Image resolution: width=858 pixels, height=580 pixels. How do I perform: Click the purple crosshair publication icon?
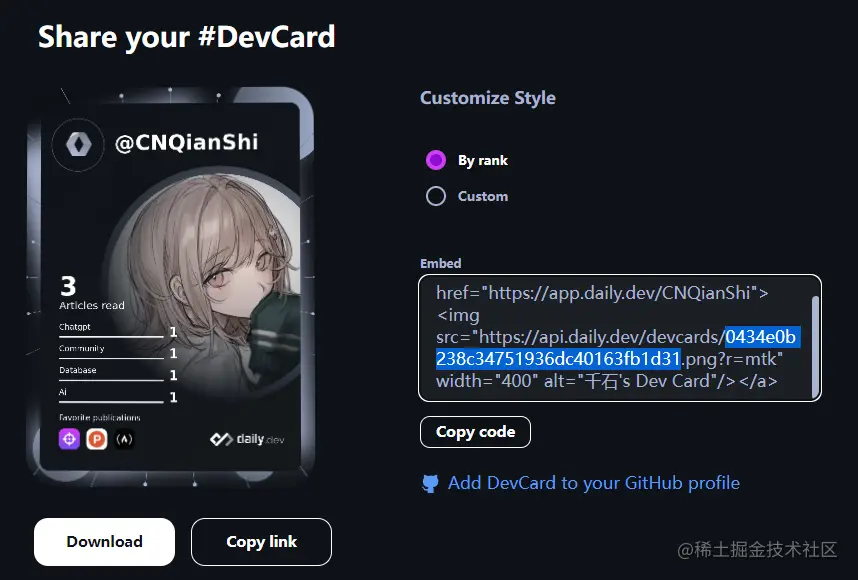pos(69,439)
